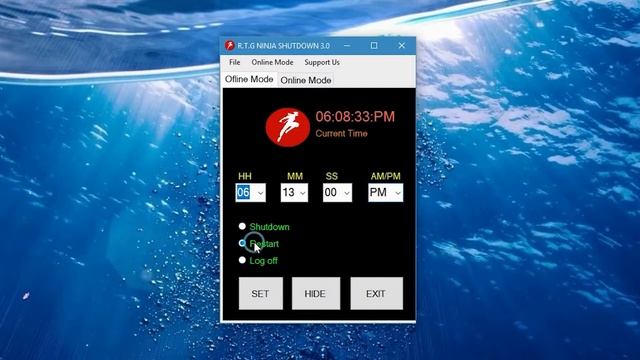640x360 pixels.
Task: Select the Log off radio option
Action: pyautogui.click(x=242, y=260)
